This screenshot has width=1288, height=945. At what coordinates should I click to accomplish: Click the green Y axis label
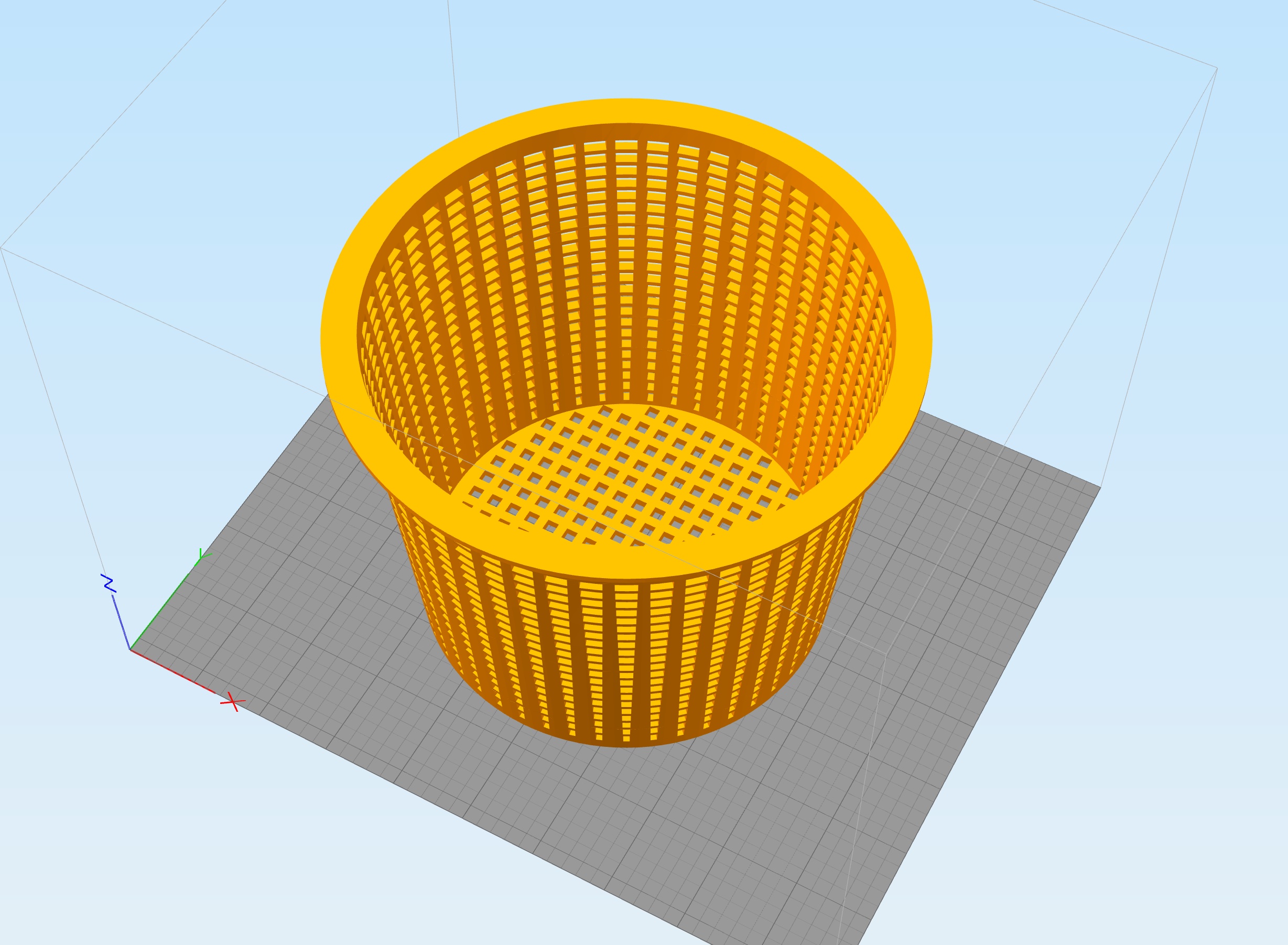[x=205, y=555]
